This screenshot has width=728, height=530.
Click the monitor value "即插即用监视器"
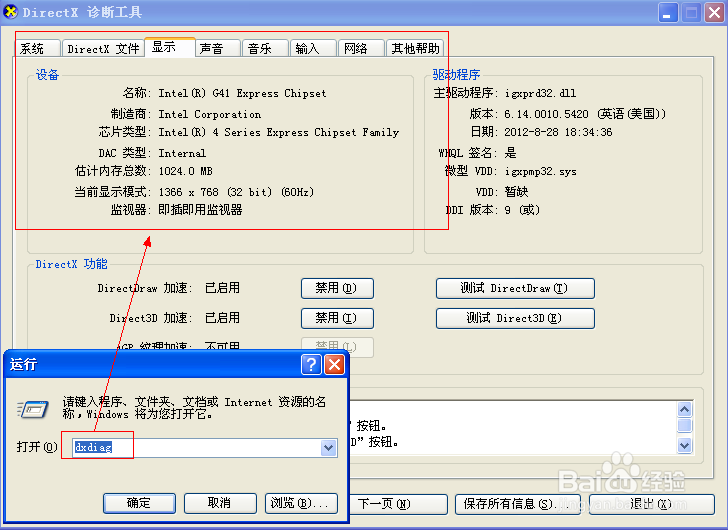coord(200,210)
